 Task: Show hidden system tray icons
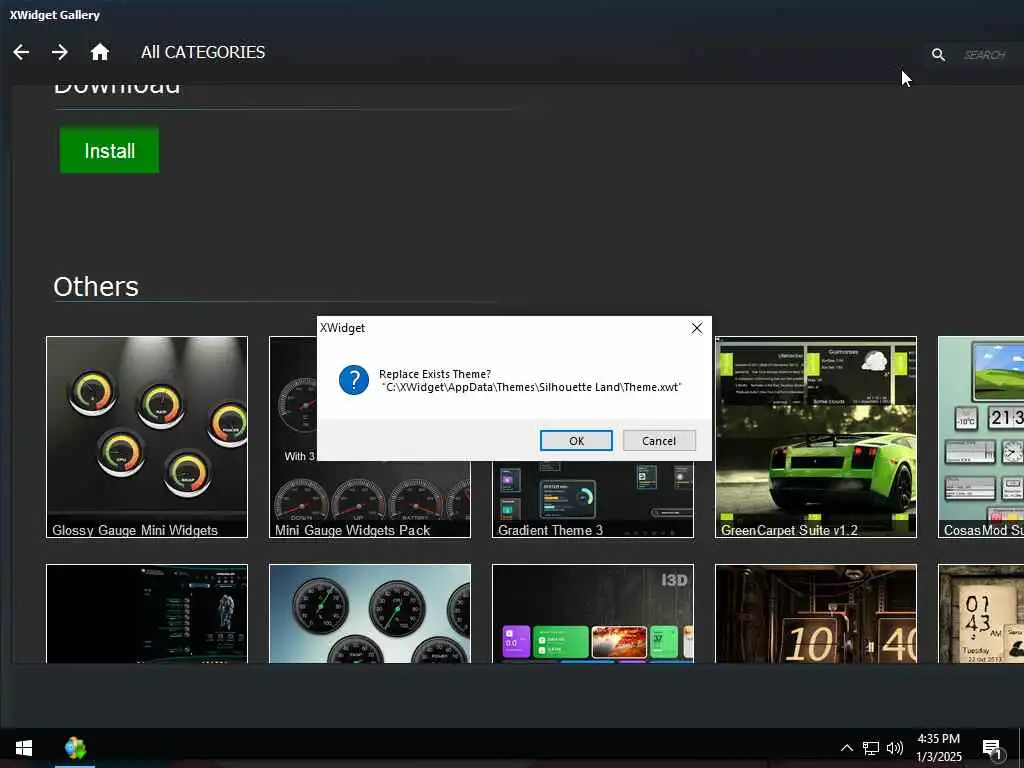click(846, 748)
